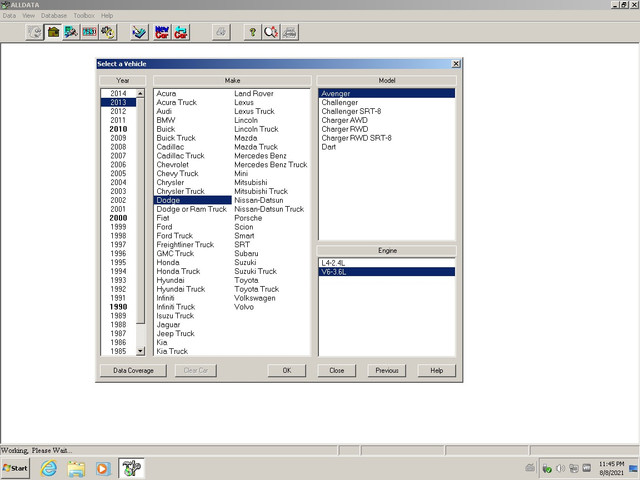640x480 pixels.
Task: Click the Year list scrollbar thumb
Action: pos(140,211)
